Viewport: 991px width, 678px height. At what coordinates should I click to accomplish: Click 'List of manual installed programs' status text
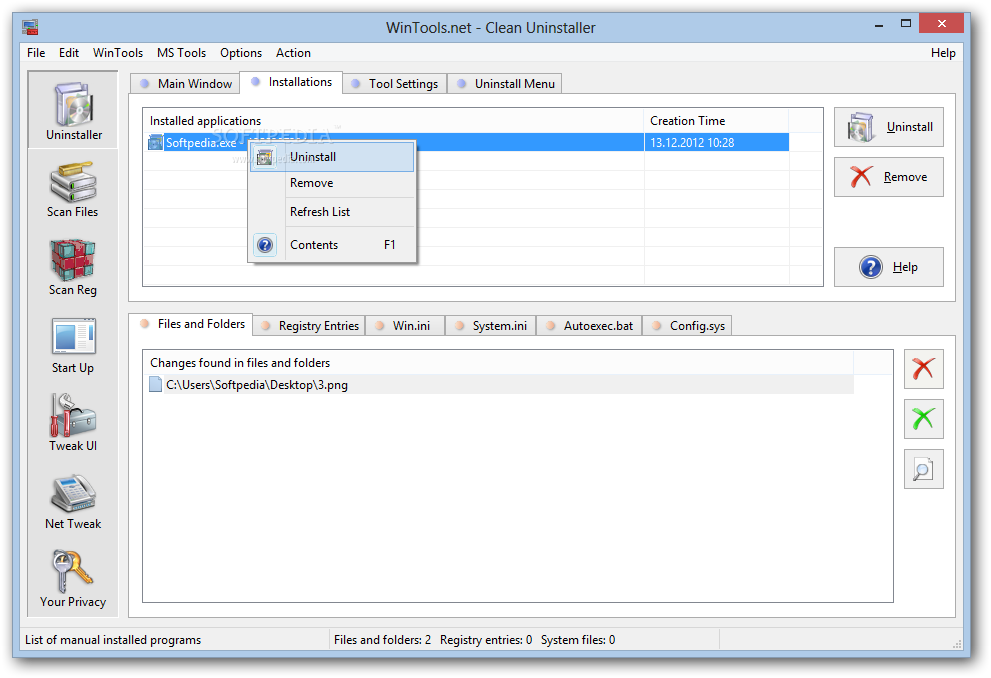click(112, 640)
